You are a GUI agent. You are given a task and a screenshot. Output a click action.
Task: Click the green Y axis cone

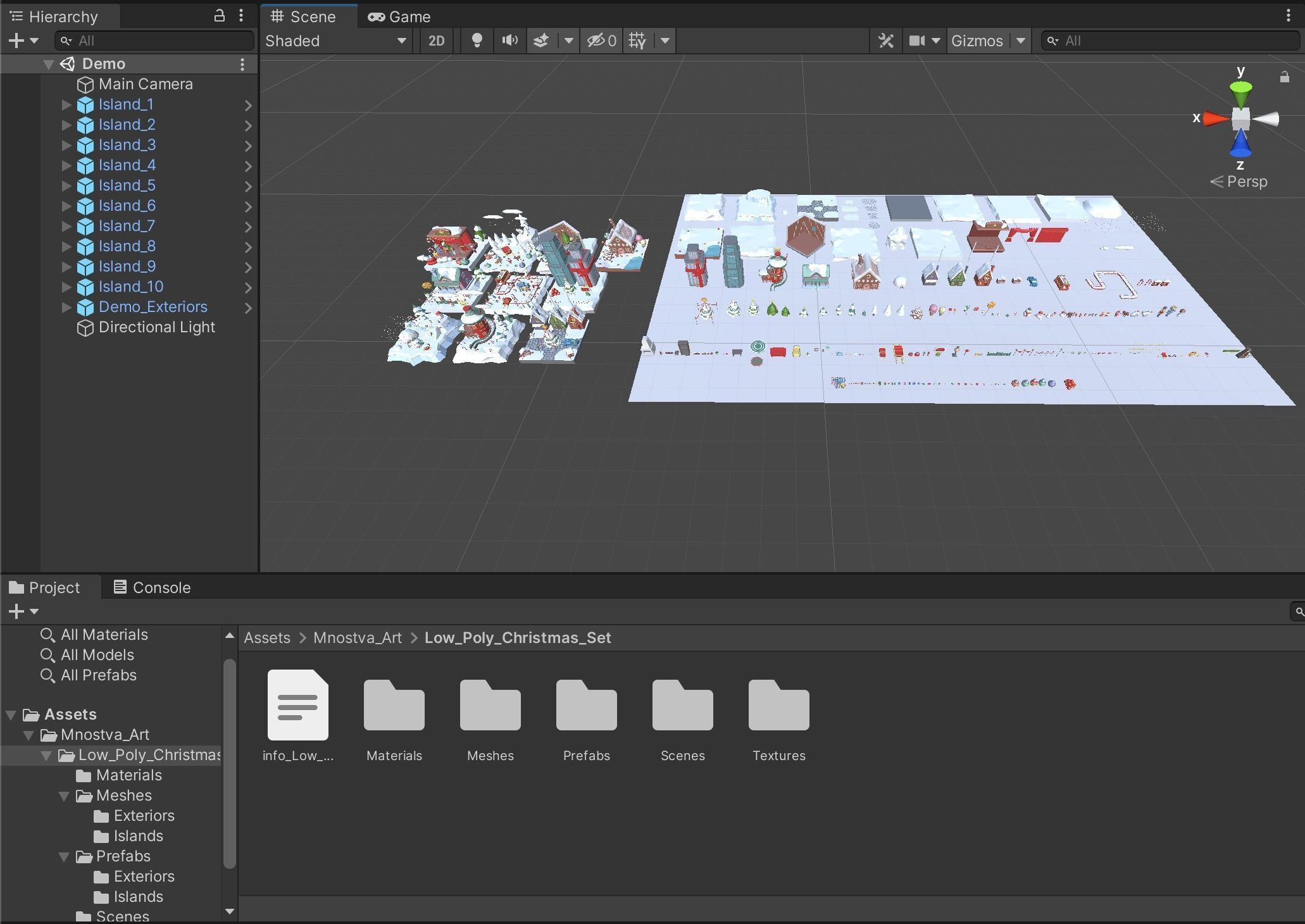1240,93
